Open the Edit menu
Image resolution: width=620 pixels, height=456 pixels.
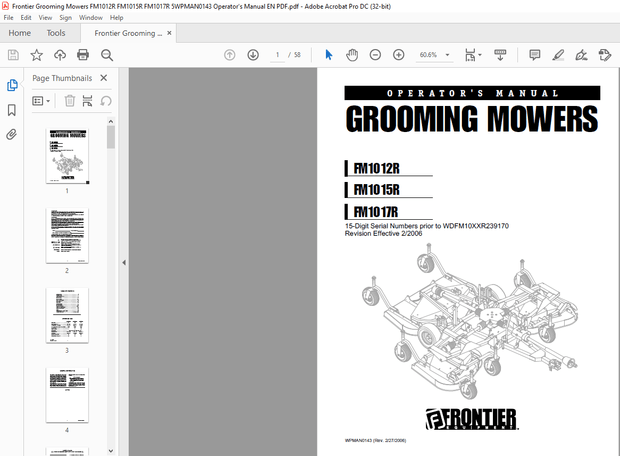26,18
